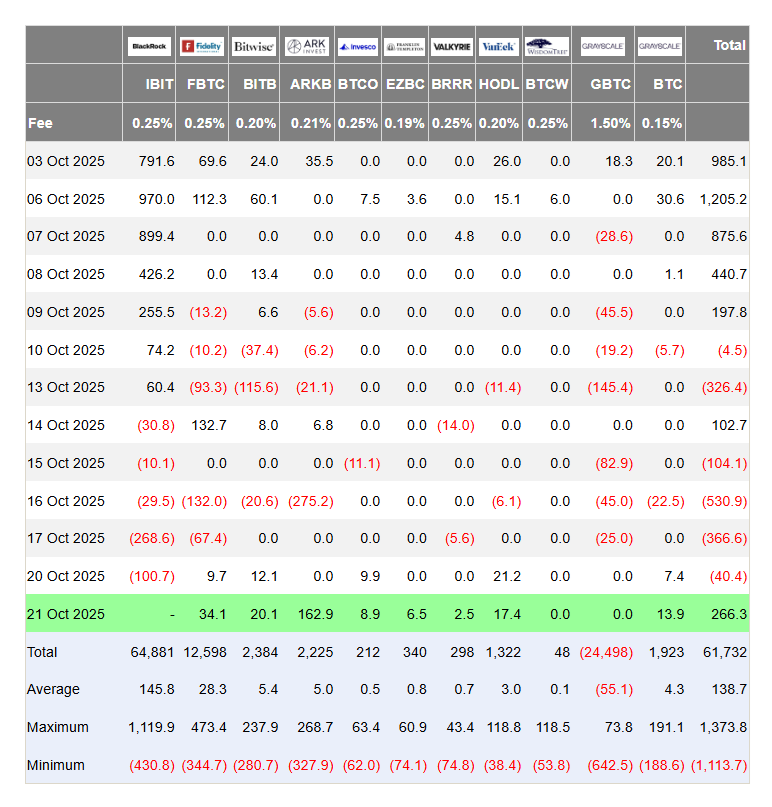
Task: Click the Fidelity logo
Action: pyautogui.click(x=202, y=46)
